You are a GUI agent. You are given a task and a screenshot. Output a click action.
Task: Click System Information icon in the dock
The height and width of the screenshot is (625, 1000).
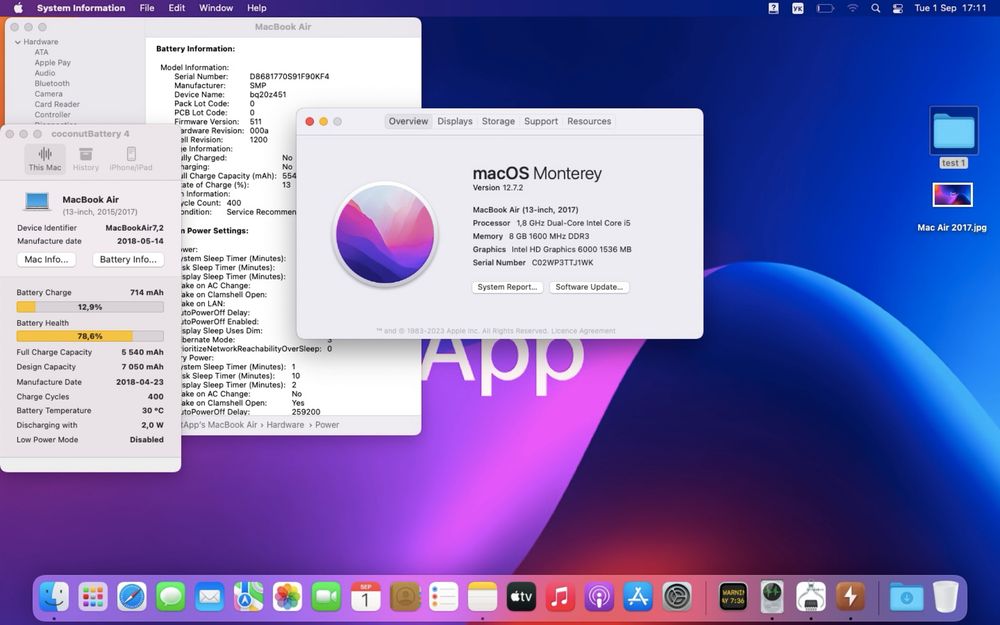coord(811,598)
